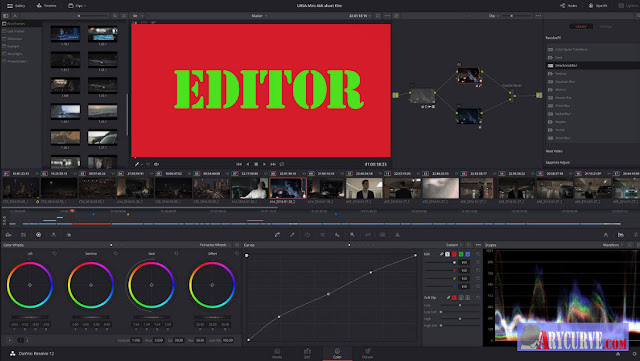
Task: Show the Nodes panel
Action: pyautogui.click(x=569, y=6)
